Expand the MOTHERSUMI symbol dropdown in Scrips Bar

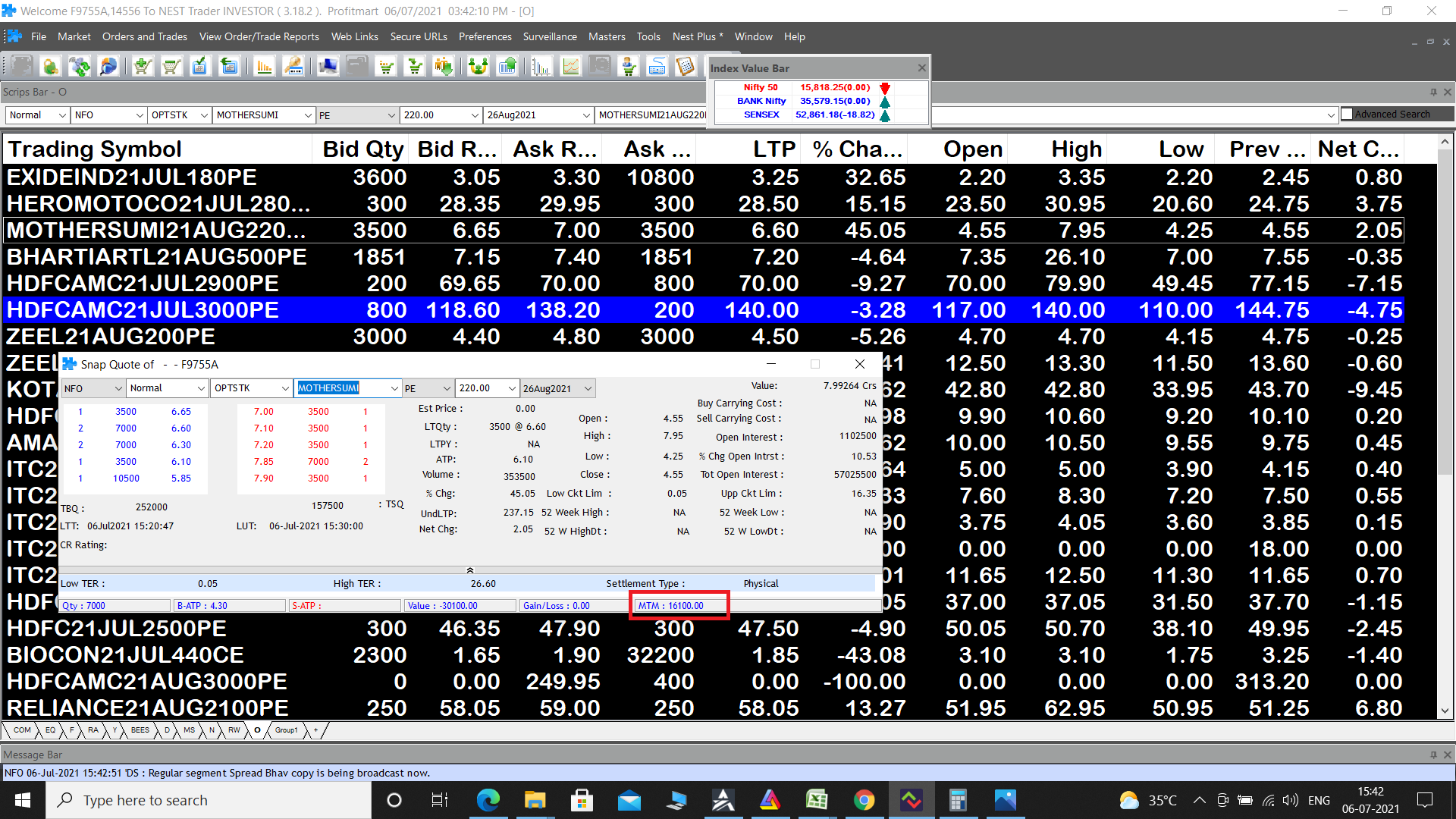coord(308,115)
